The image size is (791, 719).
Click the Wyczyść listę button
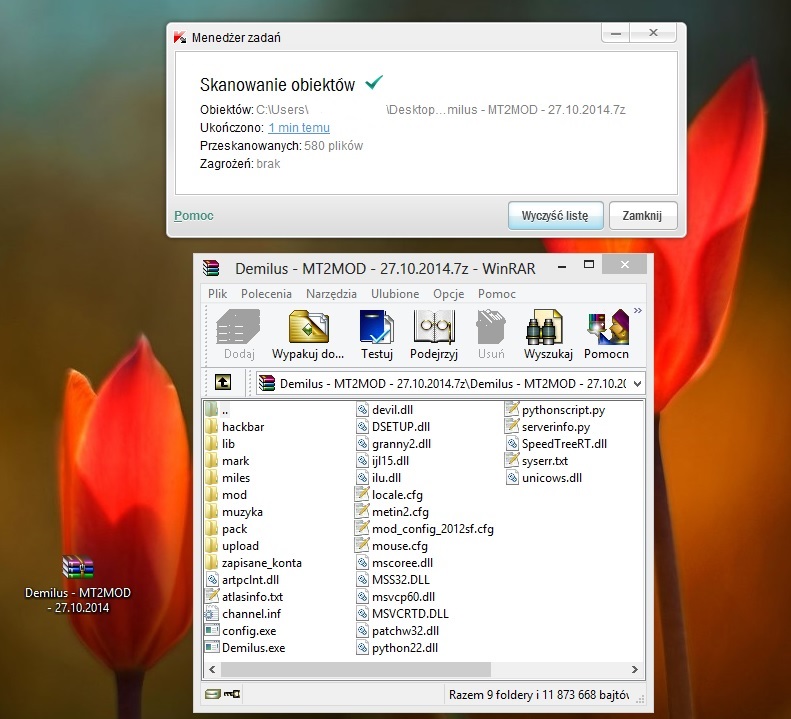(x=555, y=216)
